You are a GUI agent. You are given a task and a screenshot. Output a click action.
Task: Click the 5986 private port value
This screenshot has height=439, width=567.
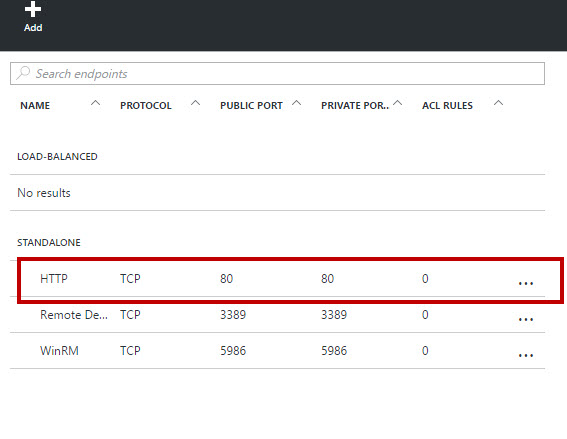[x=334, y=351]
